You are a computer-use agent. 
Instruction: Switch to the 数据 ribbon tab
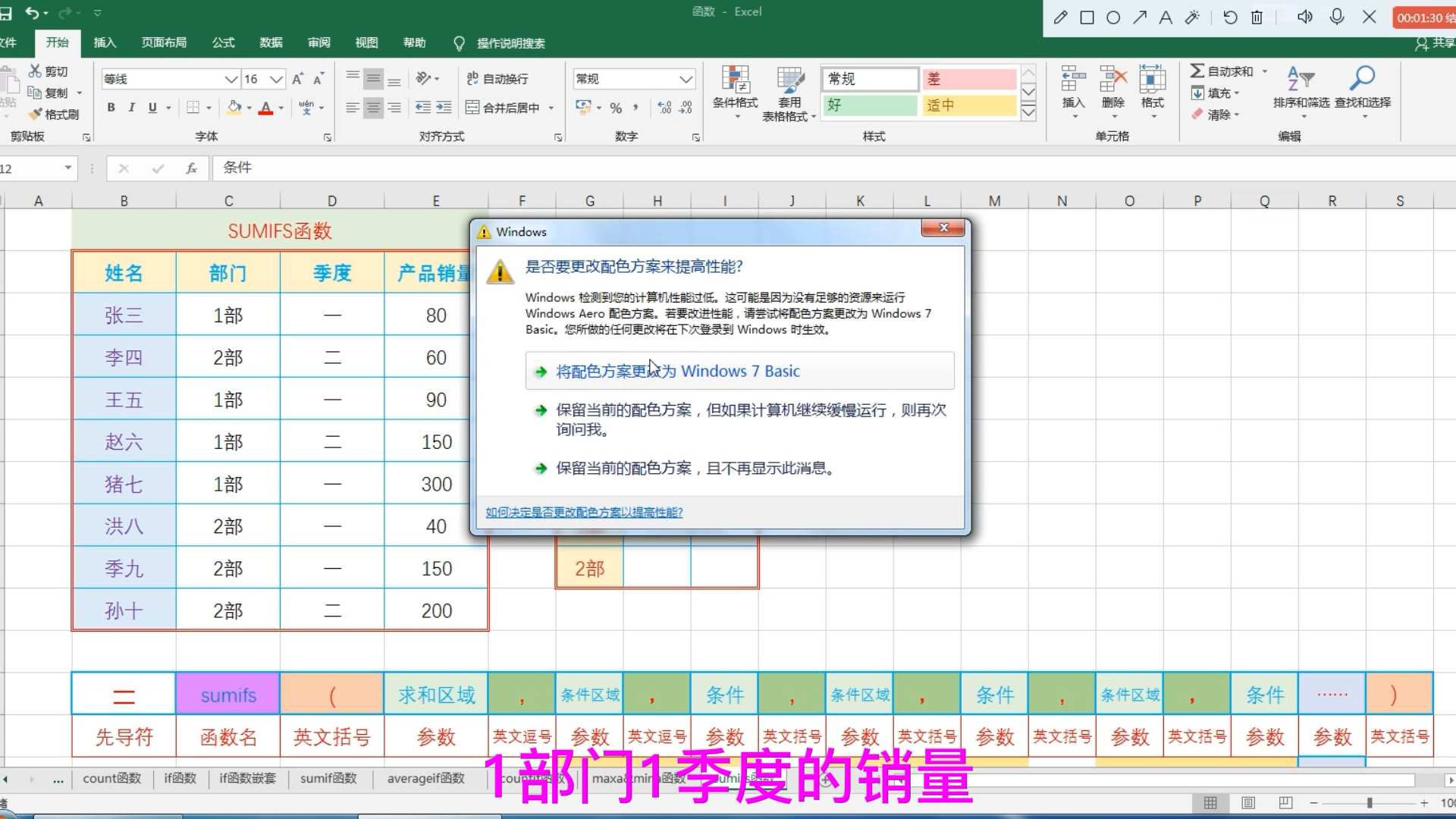click(271, 42)
